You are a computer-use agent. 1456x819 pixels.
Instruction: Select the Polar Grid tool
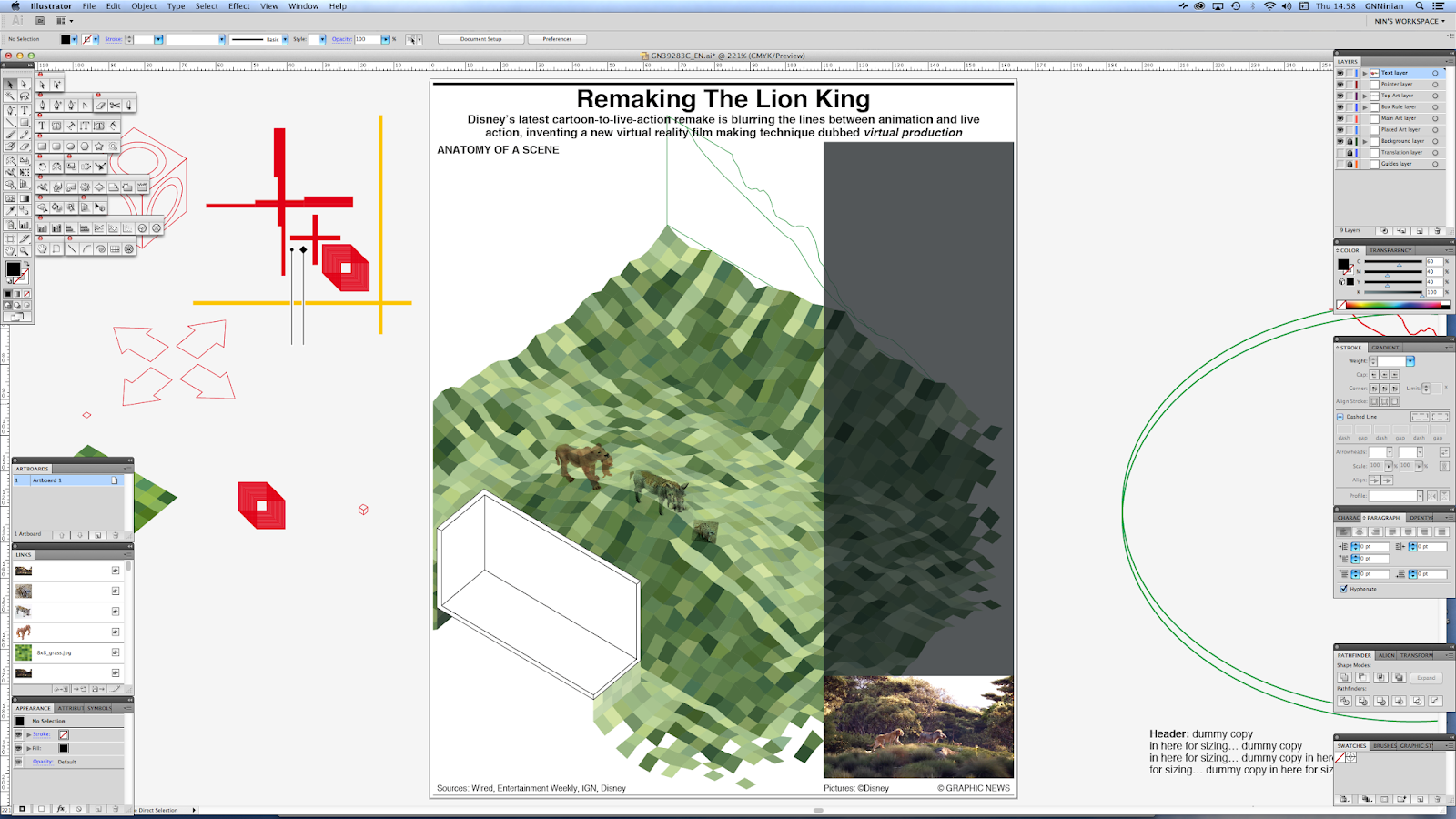point(129,248)
